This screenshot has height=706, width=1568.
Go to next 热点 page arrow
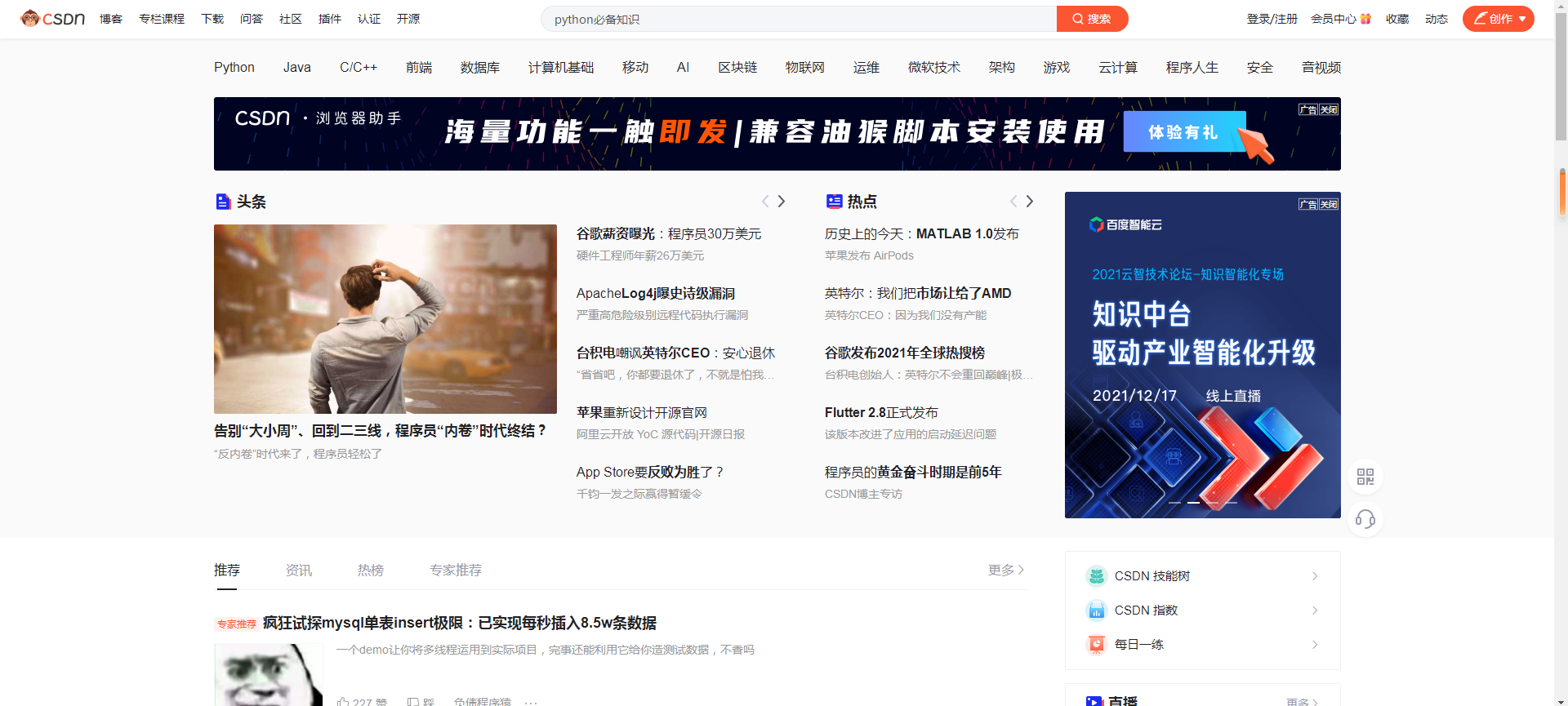1030,202
